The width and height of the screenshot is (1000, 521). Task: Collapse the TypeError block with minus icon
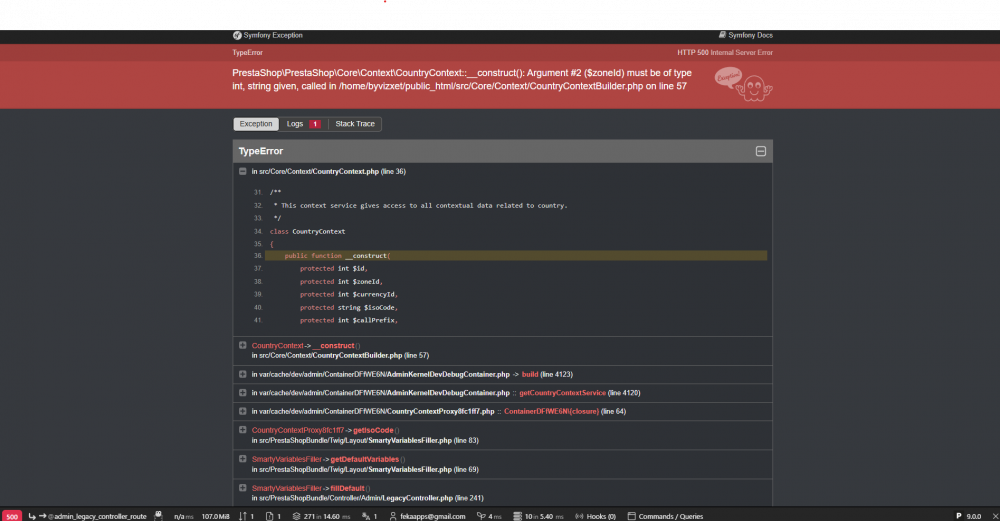pyautogui.click(x=761, y=151)
